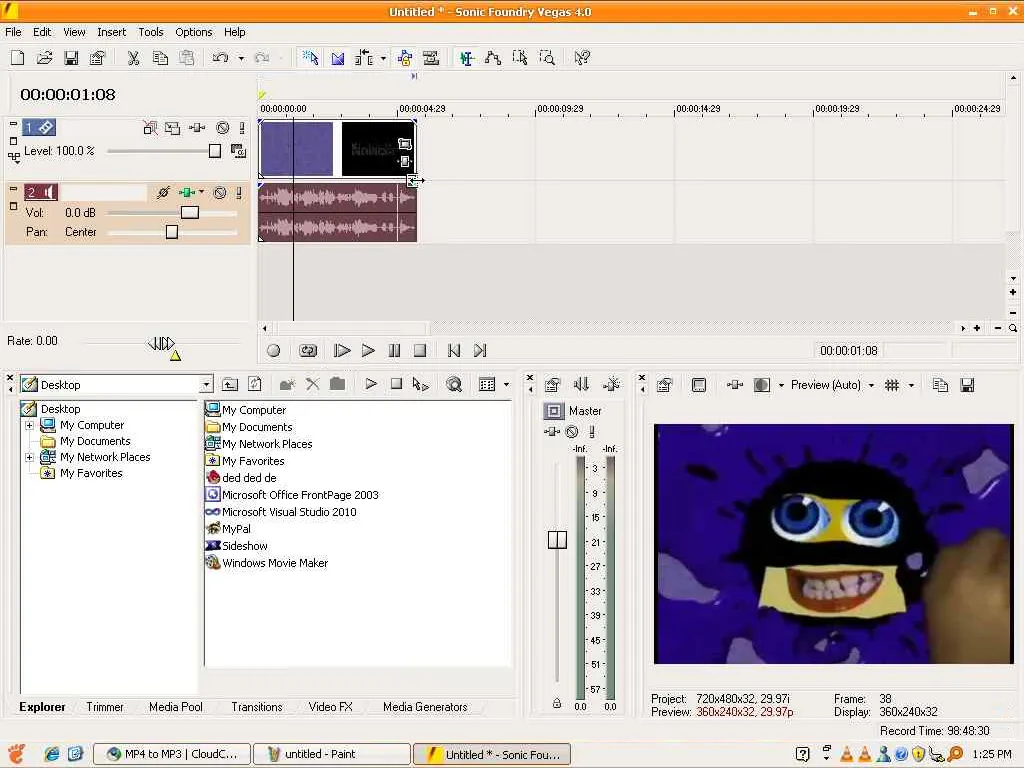Go to start of project
Screen dimensions: 1024x768
[x=454, y=351]
